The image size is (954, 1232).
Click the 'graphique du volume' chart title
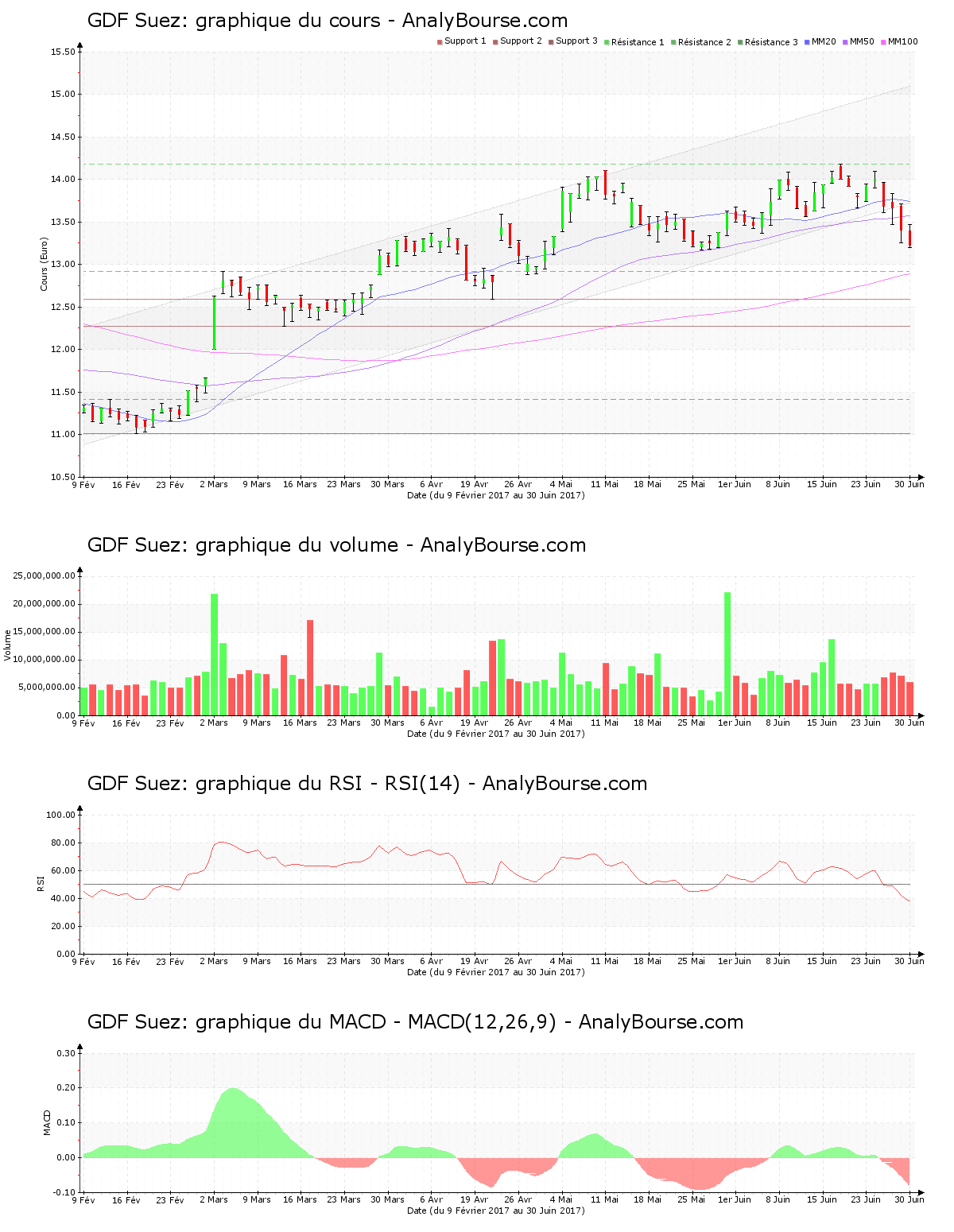coord(336,545)
